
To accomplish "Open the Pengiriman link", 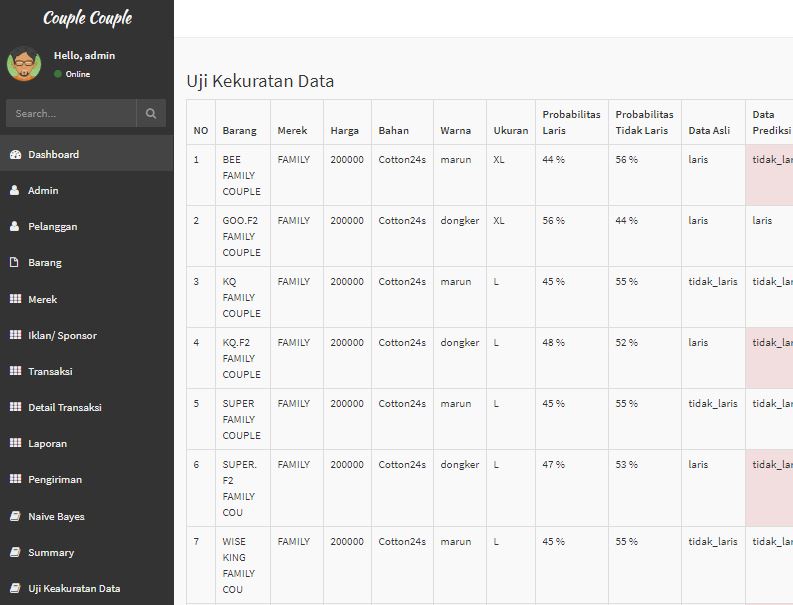I will tap(86, 479).
